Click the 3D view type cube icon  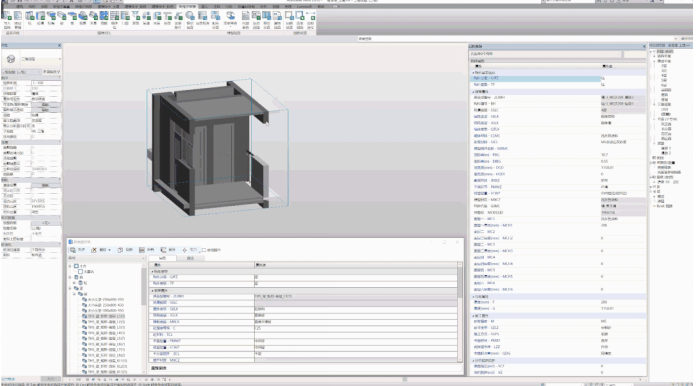point(11,59)
